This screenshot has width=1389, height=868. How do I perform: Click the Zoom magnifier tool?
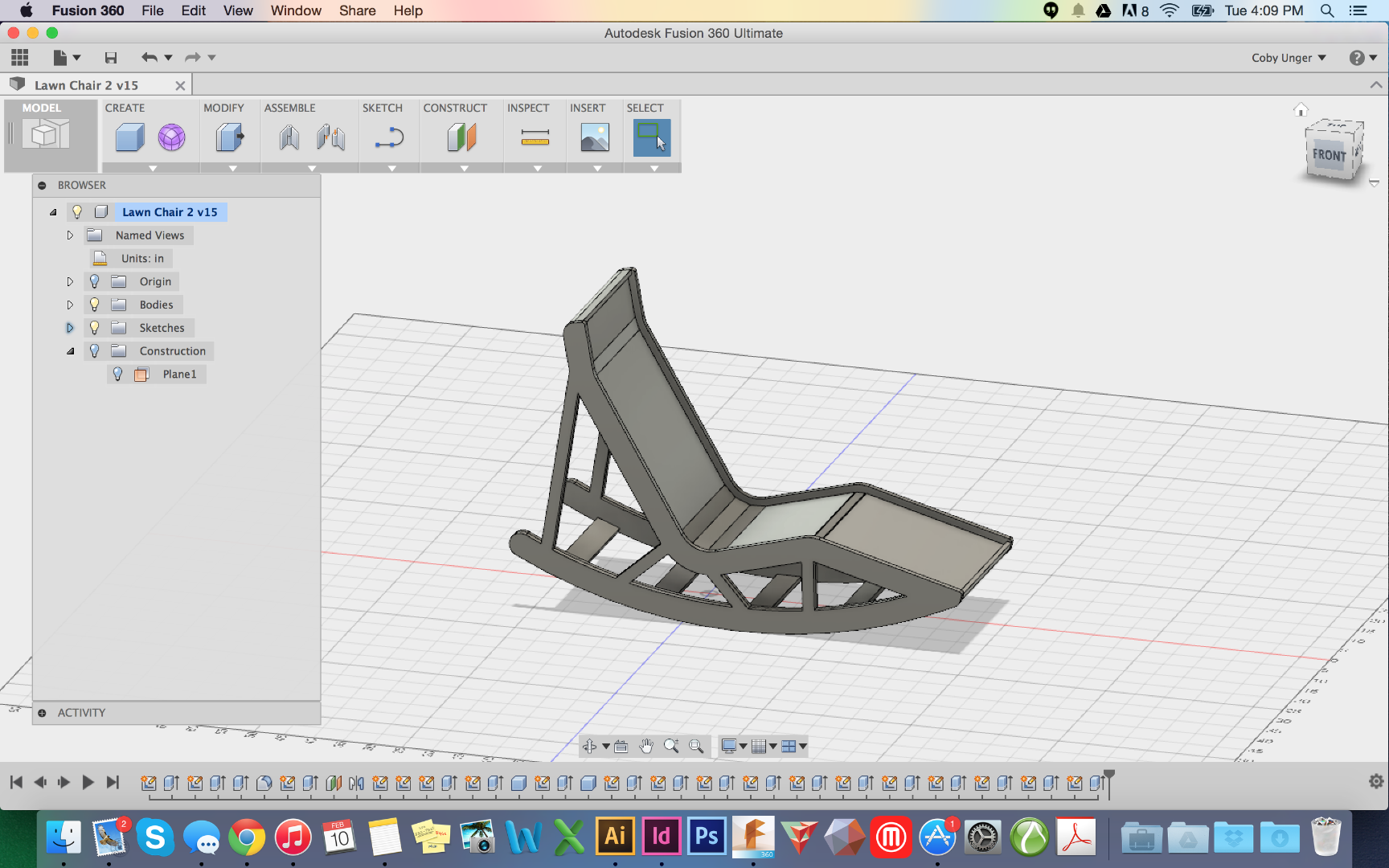(671, 746)
